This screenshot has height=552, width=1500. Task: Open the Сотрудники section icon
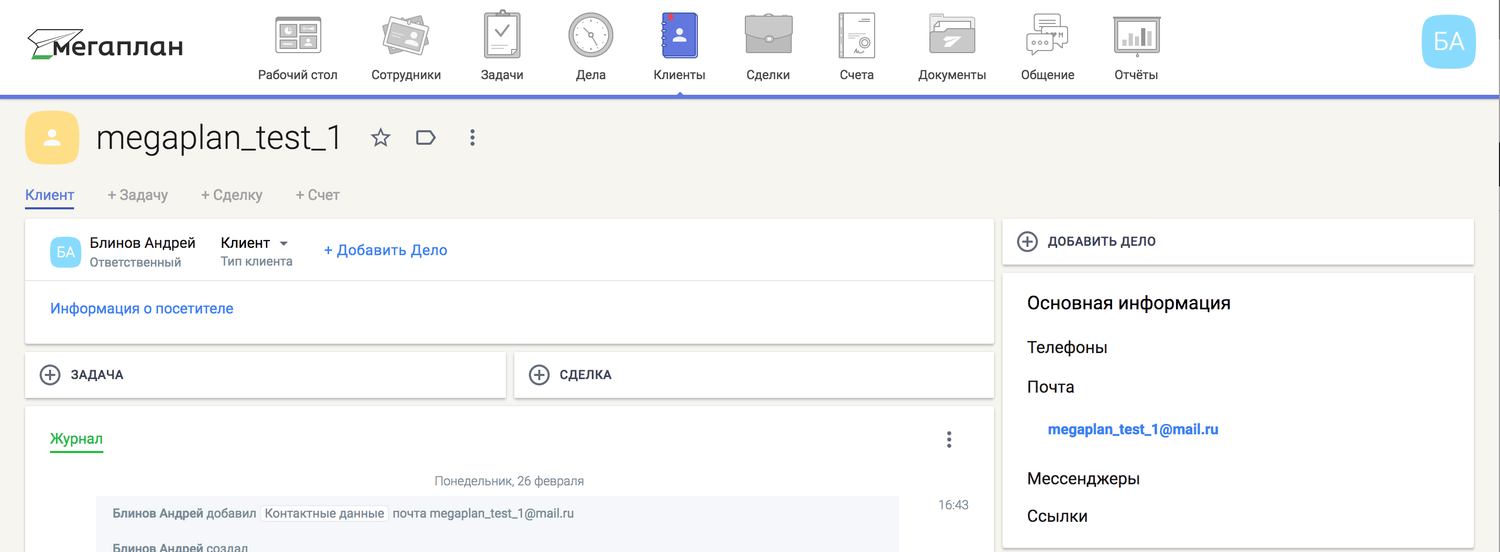pos(405,36)
